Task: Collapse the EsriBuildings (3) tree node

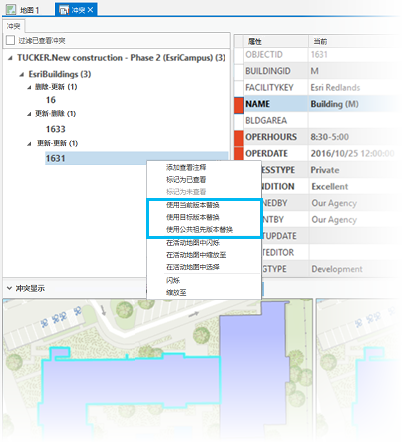Action: tap(22, 74)
